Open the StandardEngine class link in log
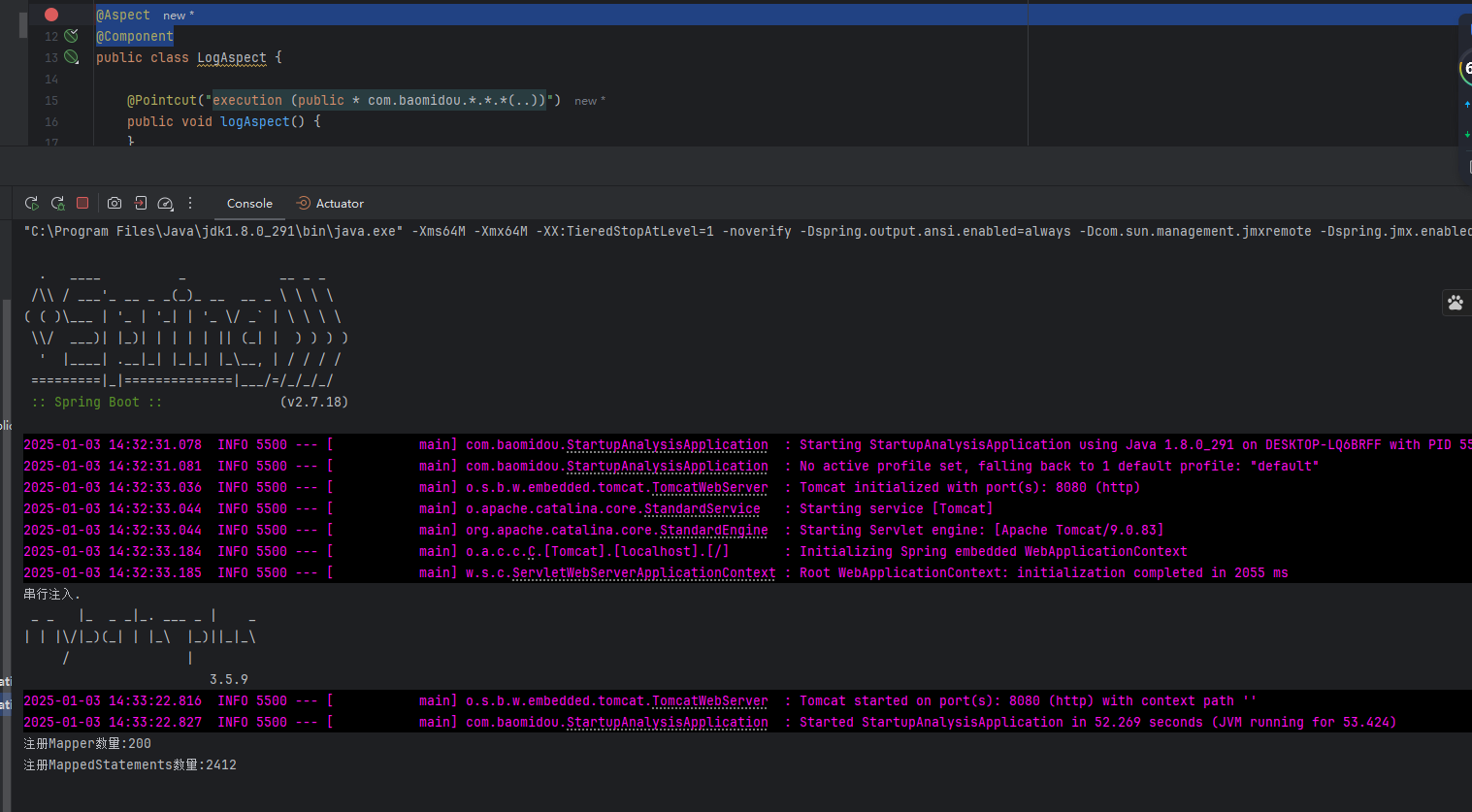This screenshot has height=812, width=1472. click(x=713, y=531)
